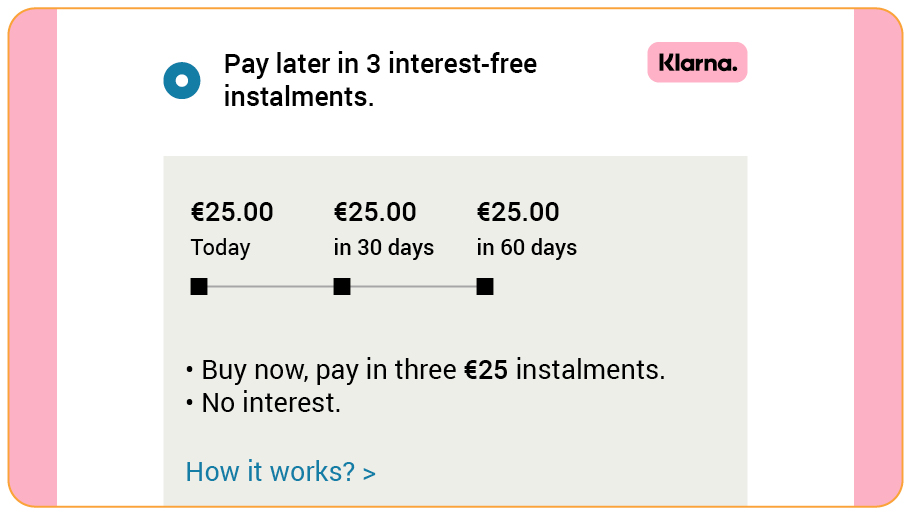
Task: Click the timeline line between Today and 30 days
Action: 270,287
